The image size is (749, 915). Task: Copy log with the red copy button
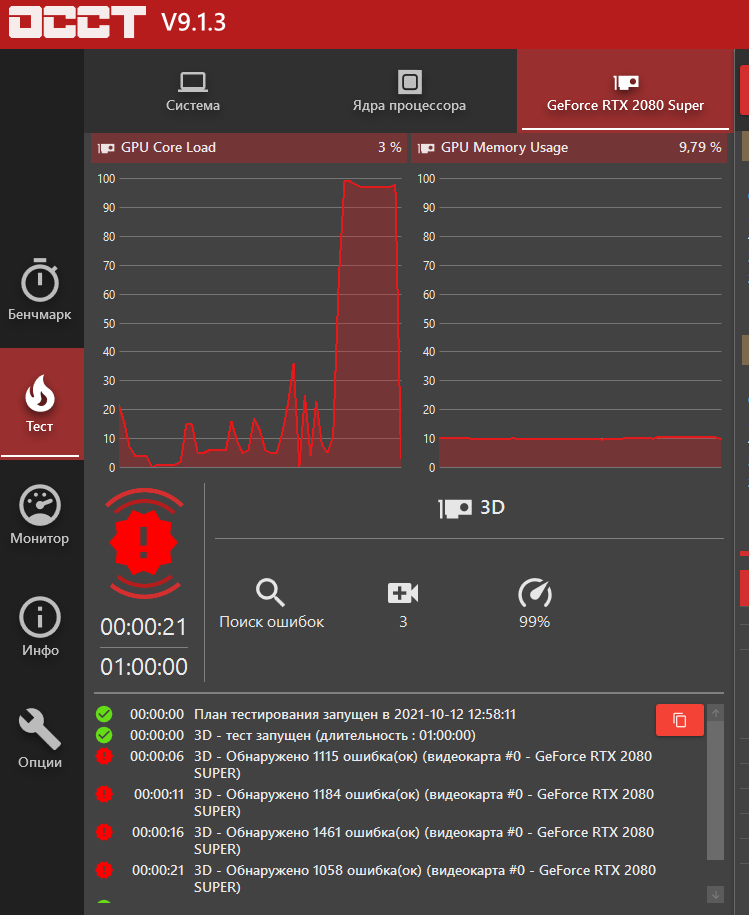coord(680,720)
